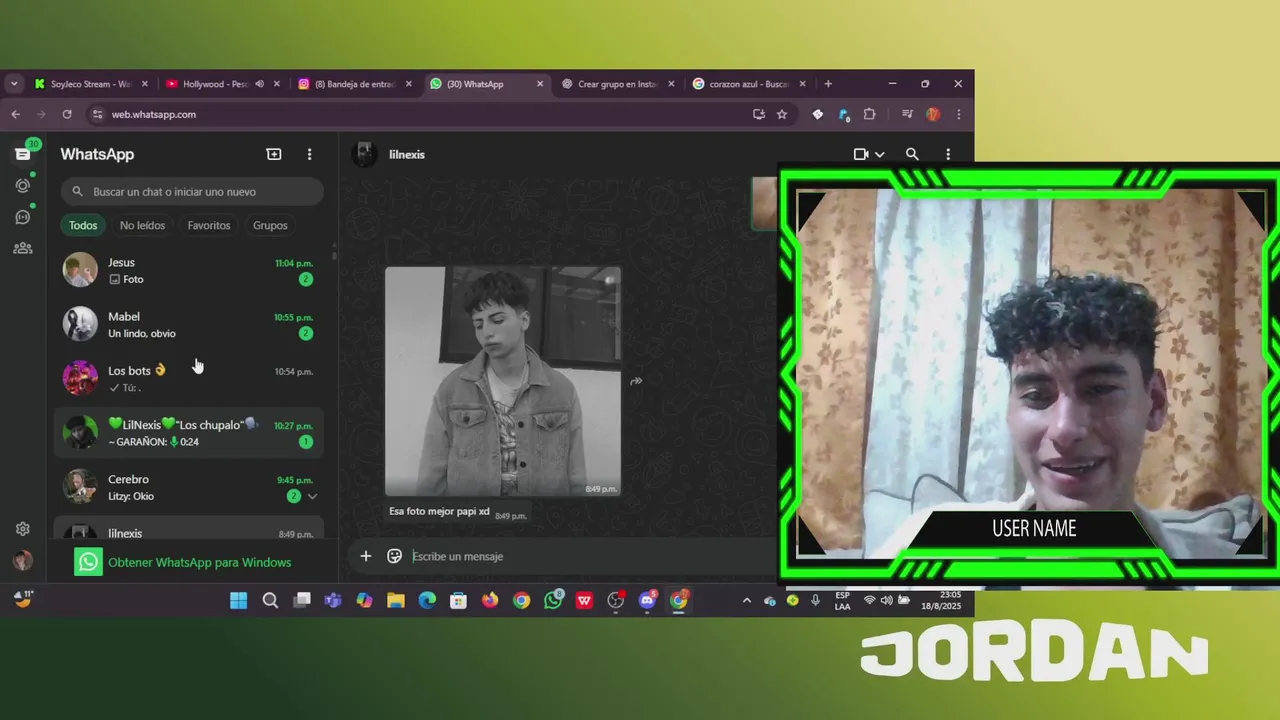
Task: Start a new chat with the plus-square icon
Action: pyautogui.click(x=274, y=154)
